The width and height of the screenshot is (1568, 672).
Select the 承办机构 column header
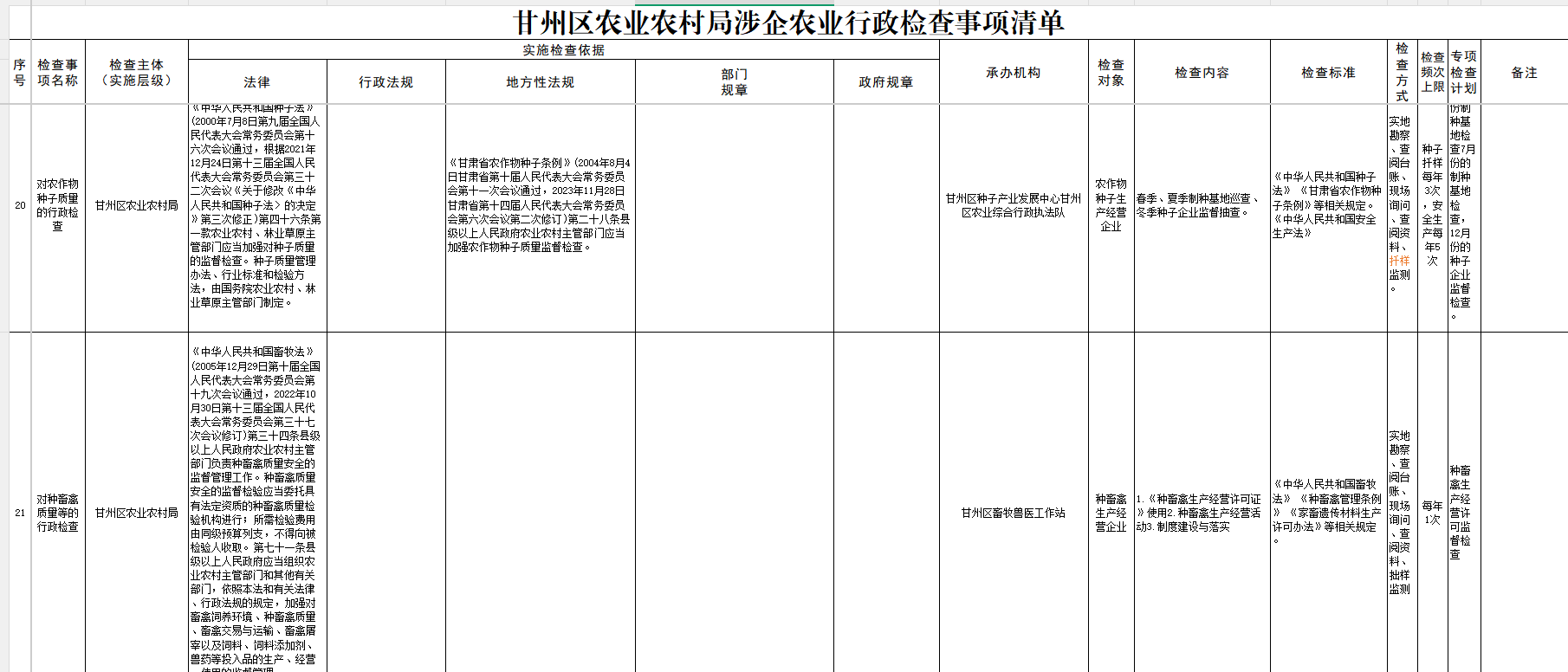(x=1014, y=73)
